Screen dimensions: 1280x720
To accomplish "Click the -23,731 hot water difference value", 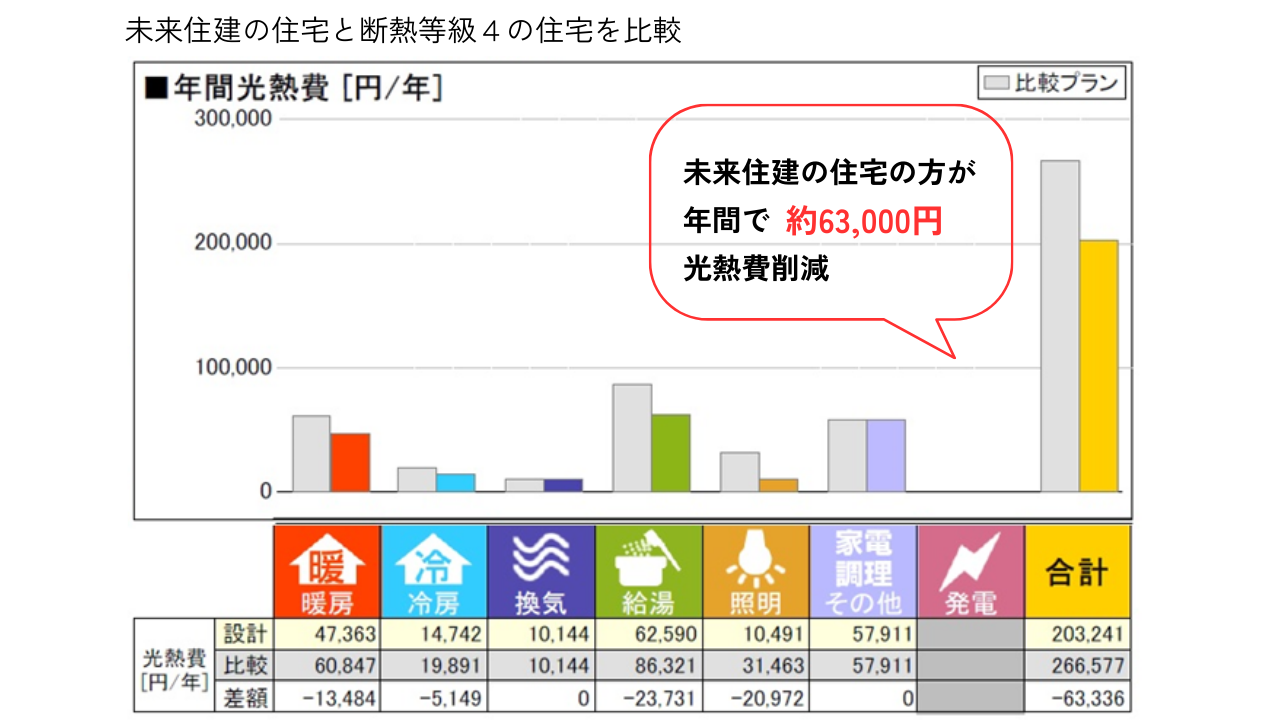I will coord(660,697).
